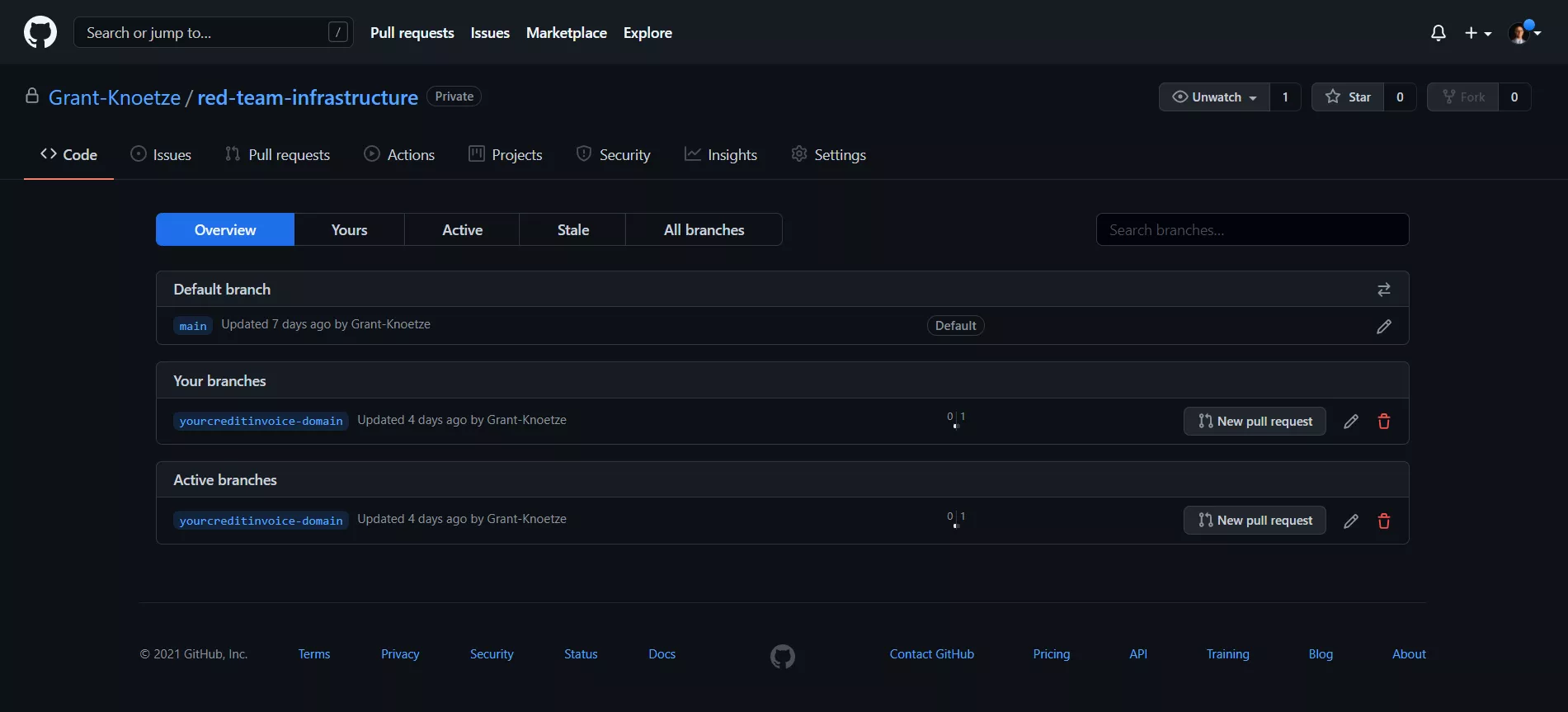1568x712 pixels.
Task: Click the Fork button
Action: [1463, 97]
